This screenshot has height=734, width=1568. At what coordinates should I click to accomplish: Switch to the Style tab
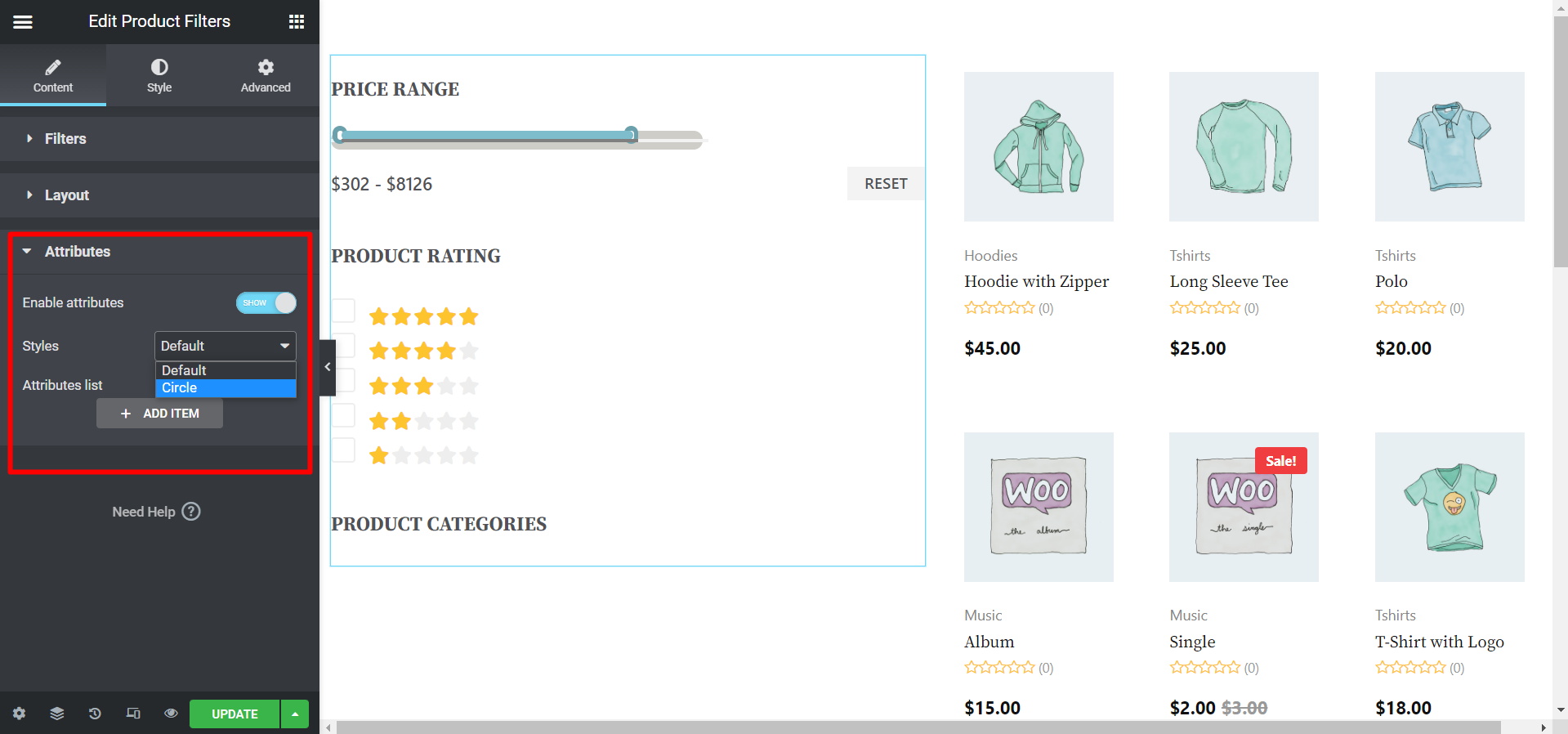[x=159, y=75]
